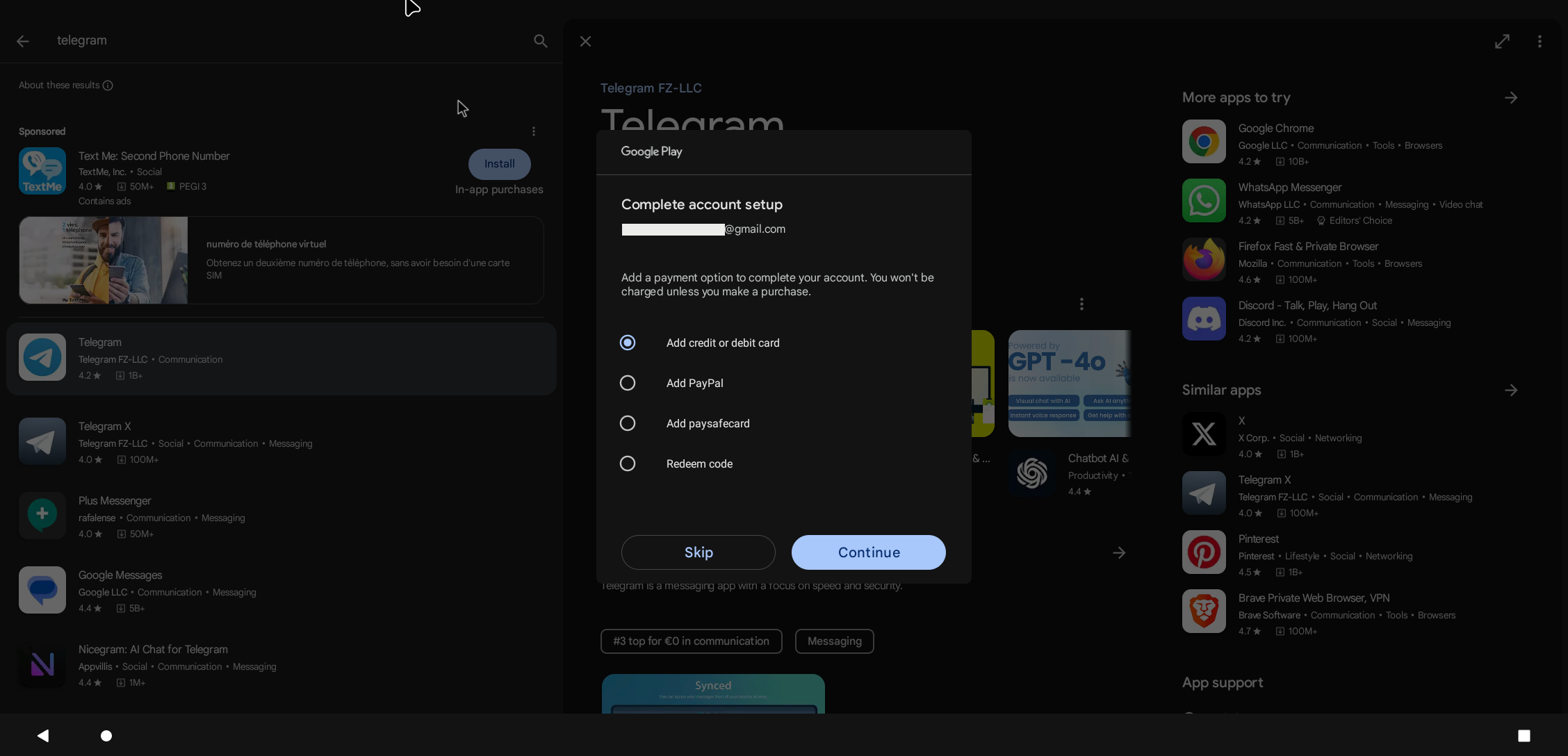Open the Telegram app icon in results
The height and width of the screenshot is (756, 1568).
pos(42,357)
